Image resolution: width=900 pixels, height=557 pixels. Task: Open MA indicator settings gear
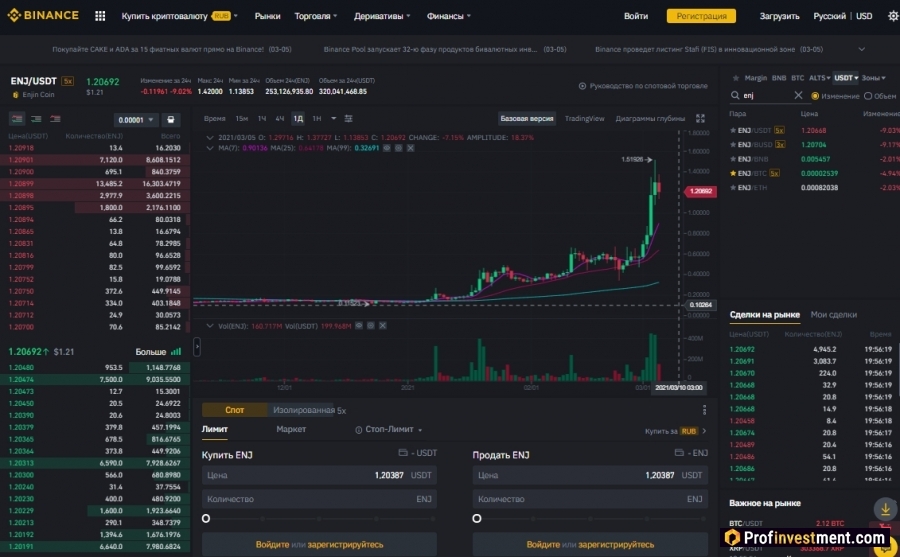tap(398, 148)
